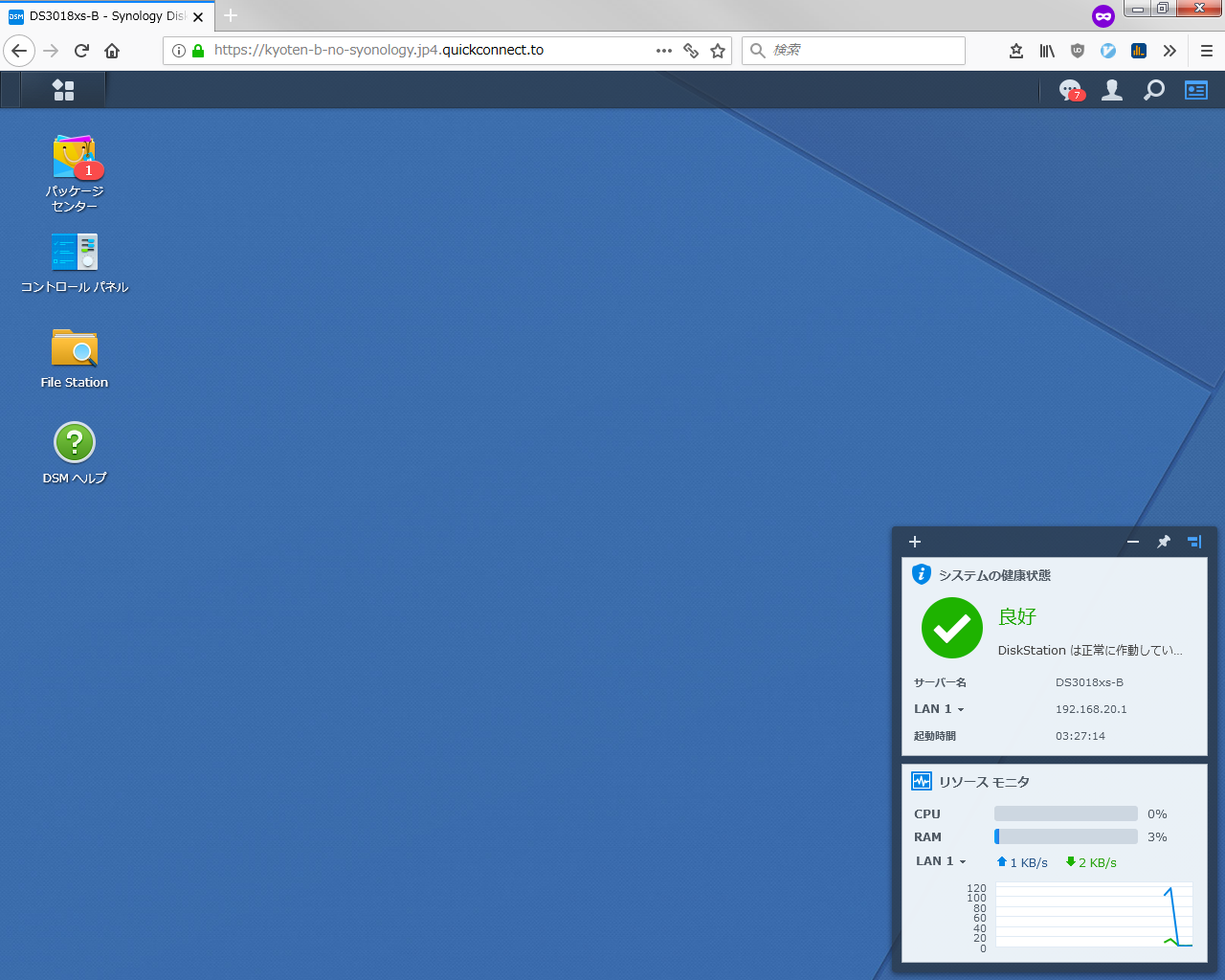Click green padlock security icon
This screenshot has height=980, width=1225.
[198, 51]
